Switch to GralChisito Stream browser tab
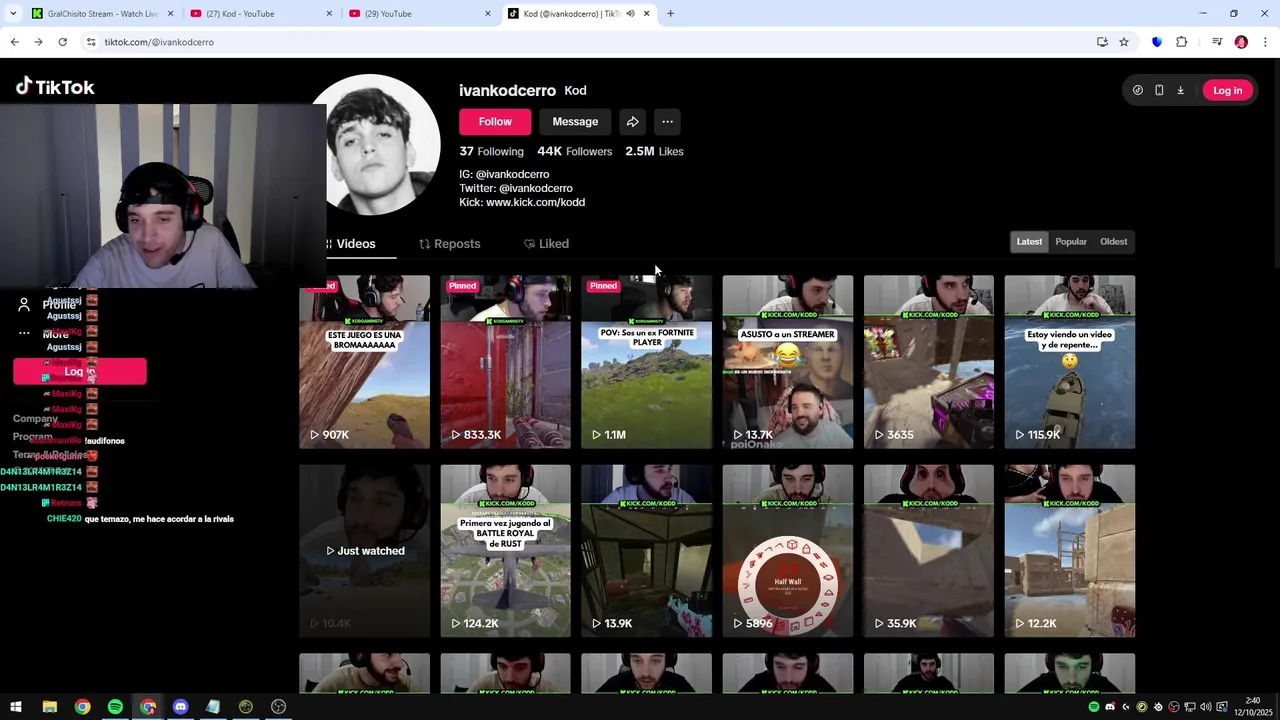The height and width of the screenshot is (720, 1280). 103,14
